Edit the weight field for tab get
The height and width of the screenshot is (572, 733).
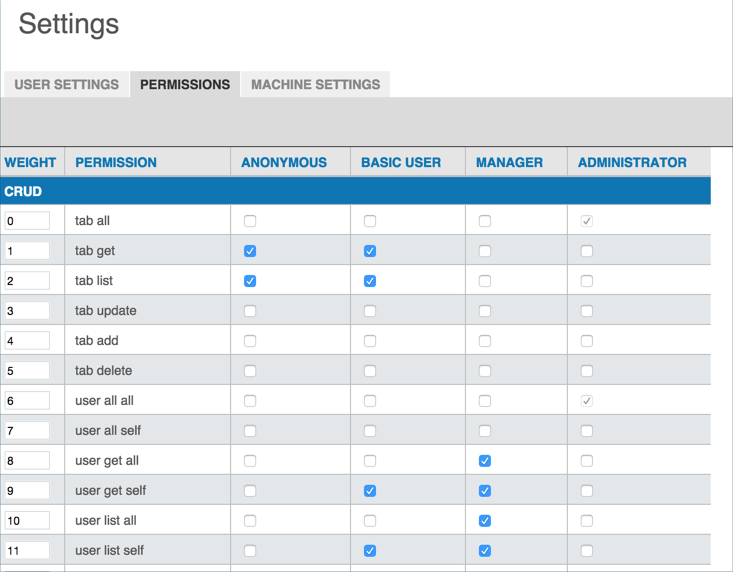27,250
